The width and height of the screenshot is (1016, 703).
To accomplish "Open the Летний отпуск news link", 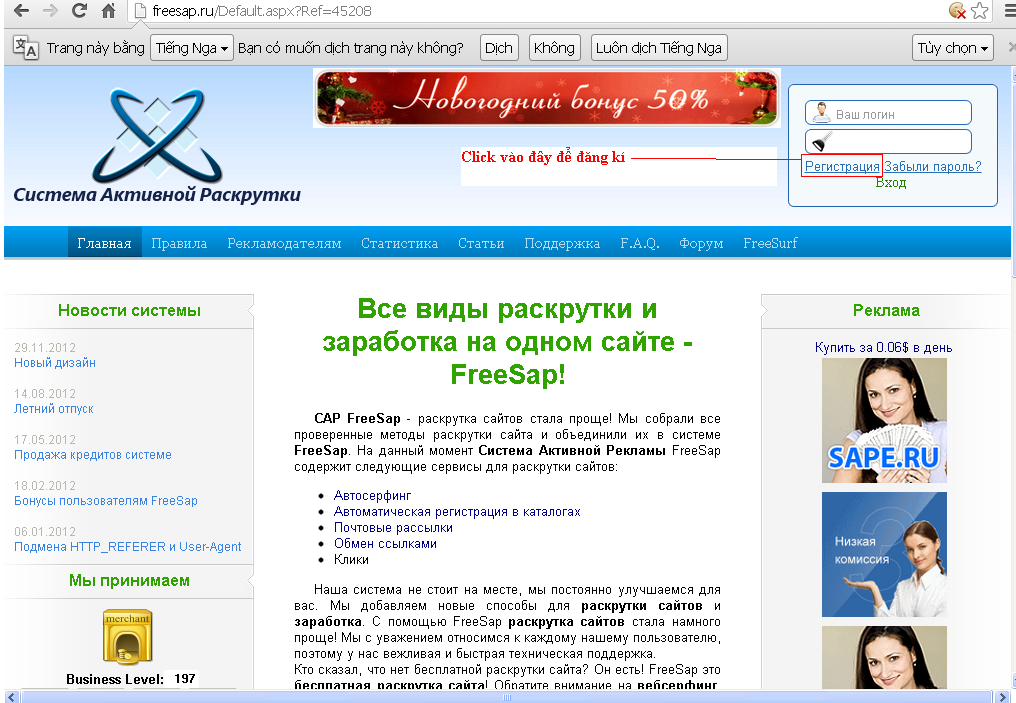I will (54, 409).
